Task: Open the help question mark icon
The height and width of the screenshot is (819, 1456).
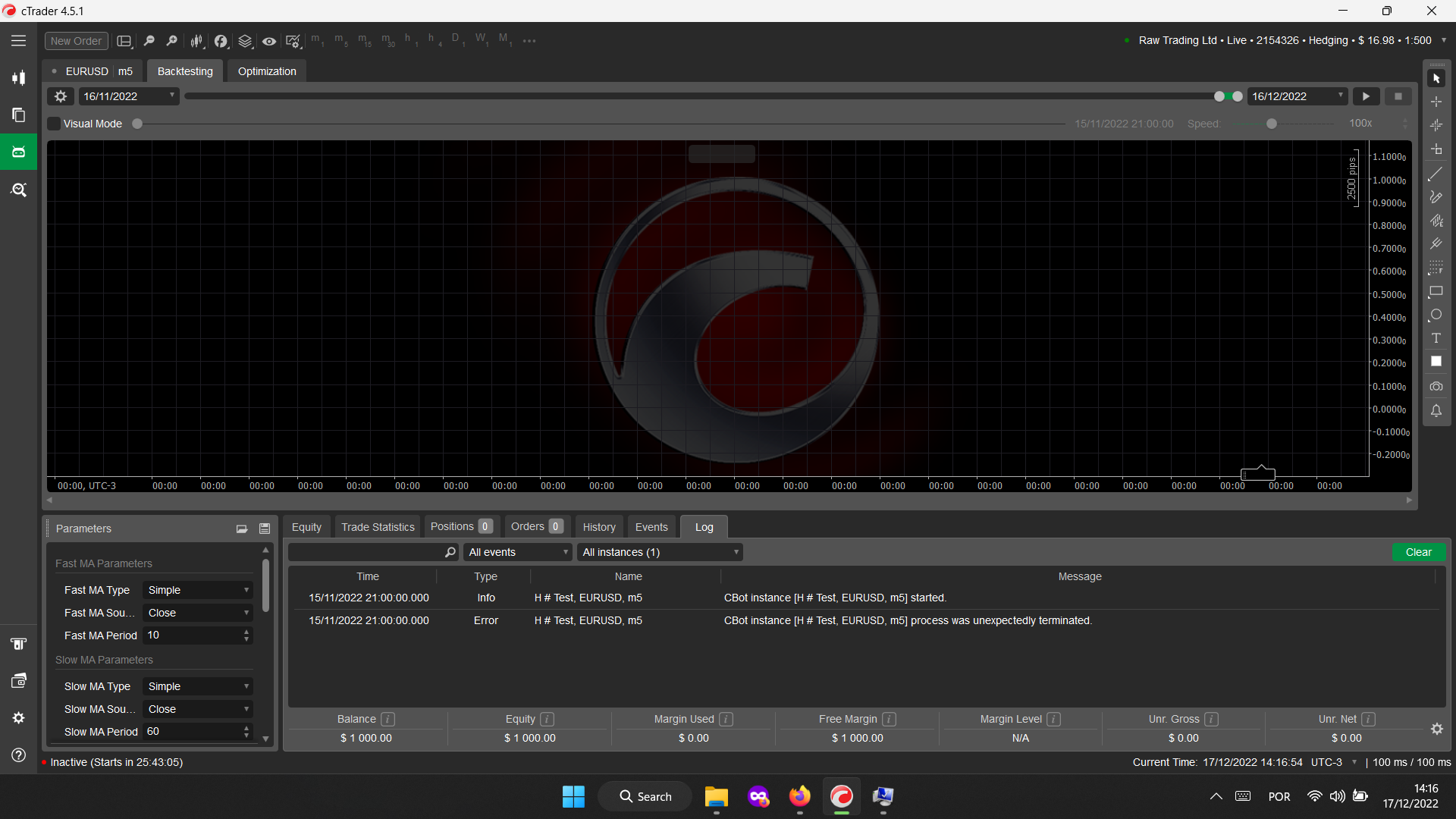Action: (18, 755)
